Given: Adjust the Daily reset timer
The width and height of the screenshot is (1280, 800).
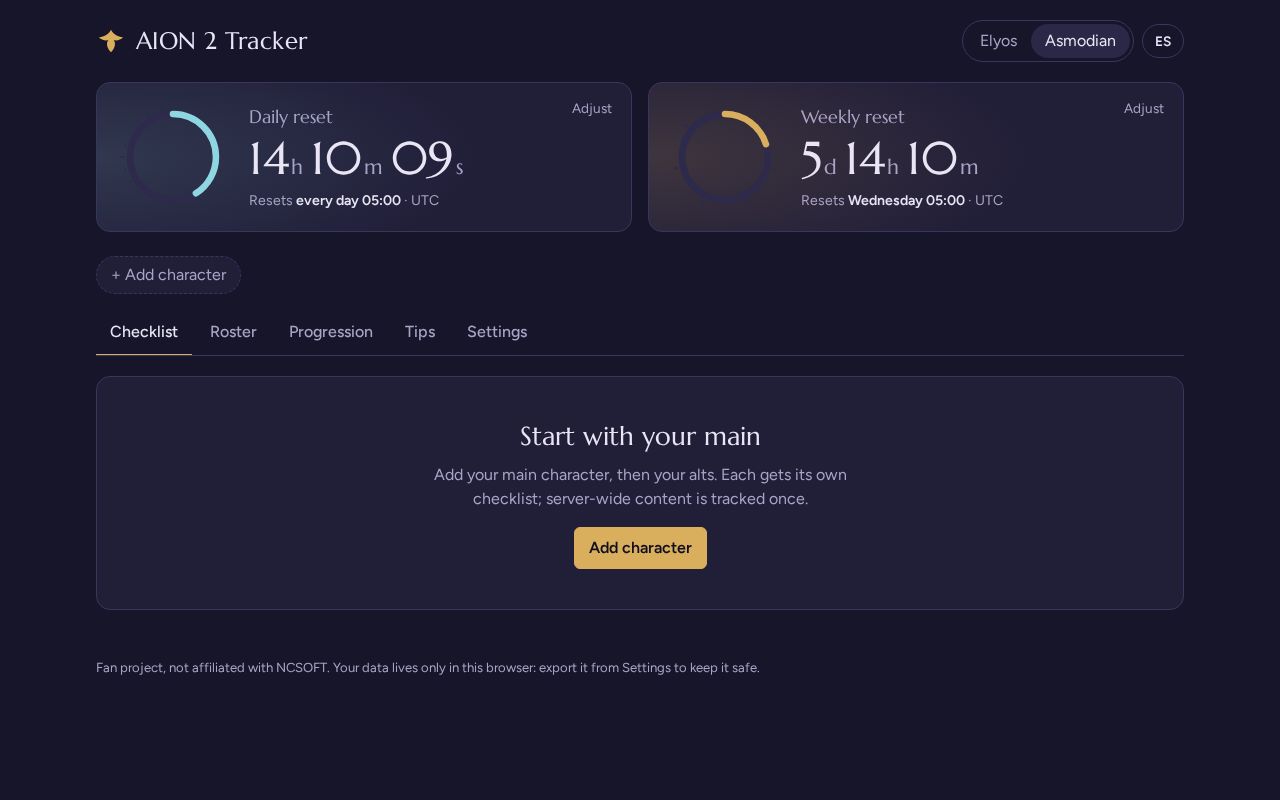Looking at the screenshot, I should coord(592,108).
